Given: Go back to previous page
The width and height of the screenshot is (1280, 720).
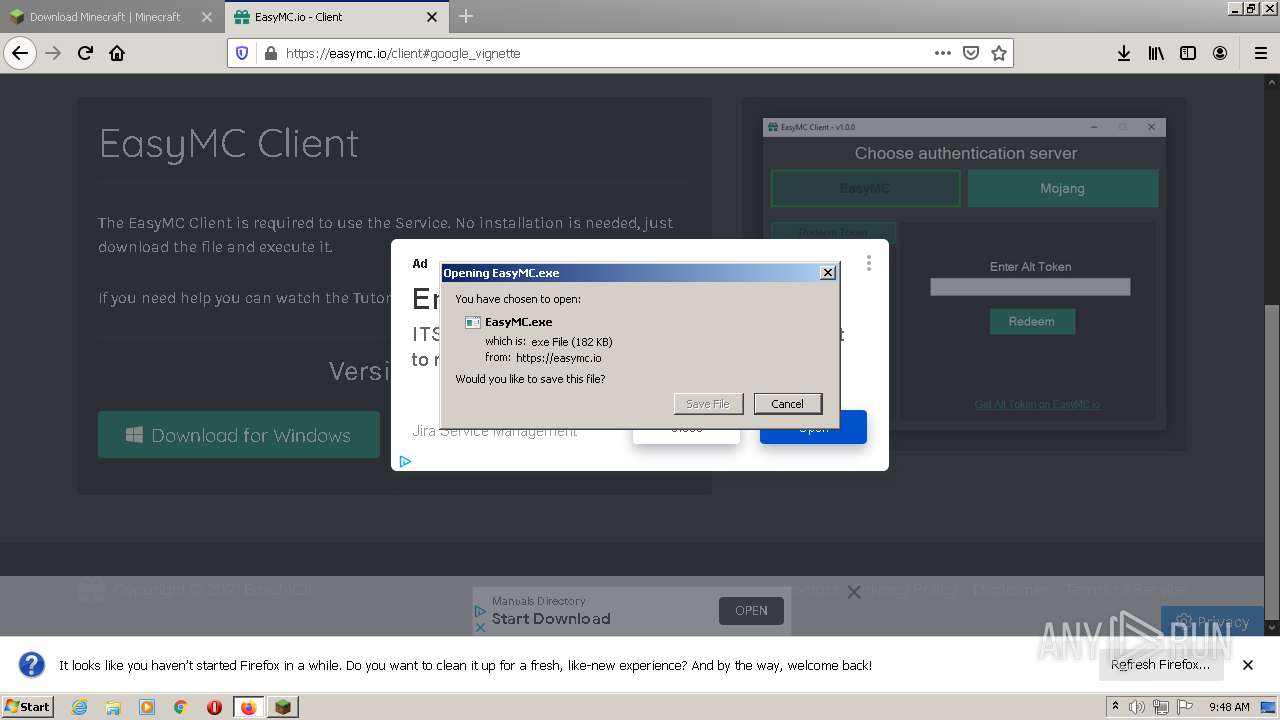Looking at the screenshot, I should 20,53.
